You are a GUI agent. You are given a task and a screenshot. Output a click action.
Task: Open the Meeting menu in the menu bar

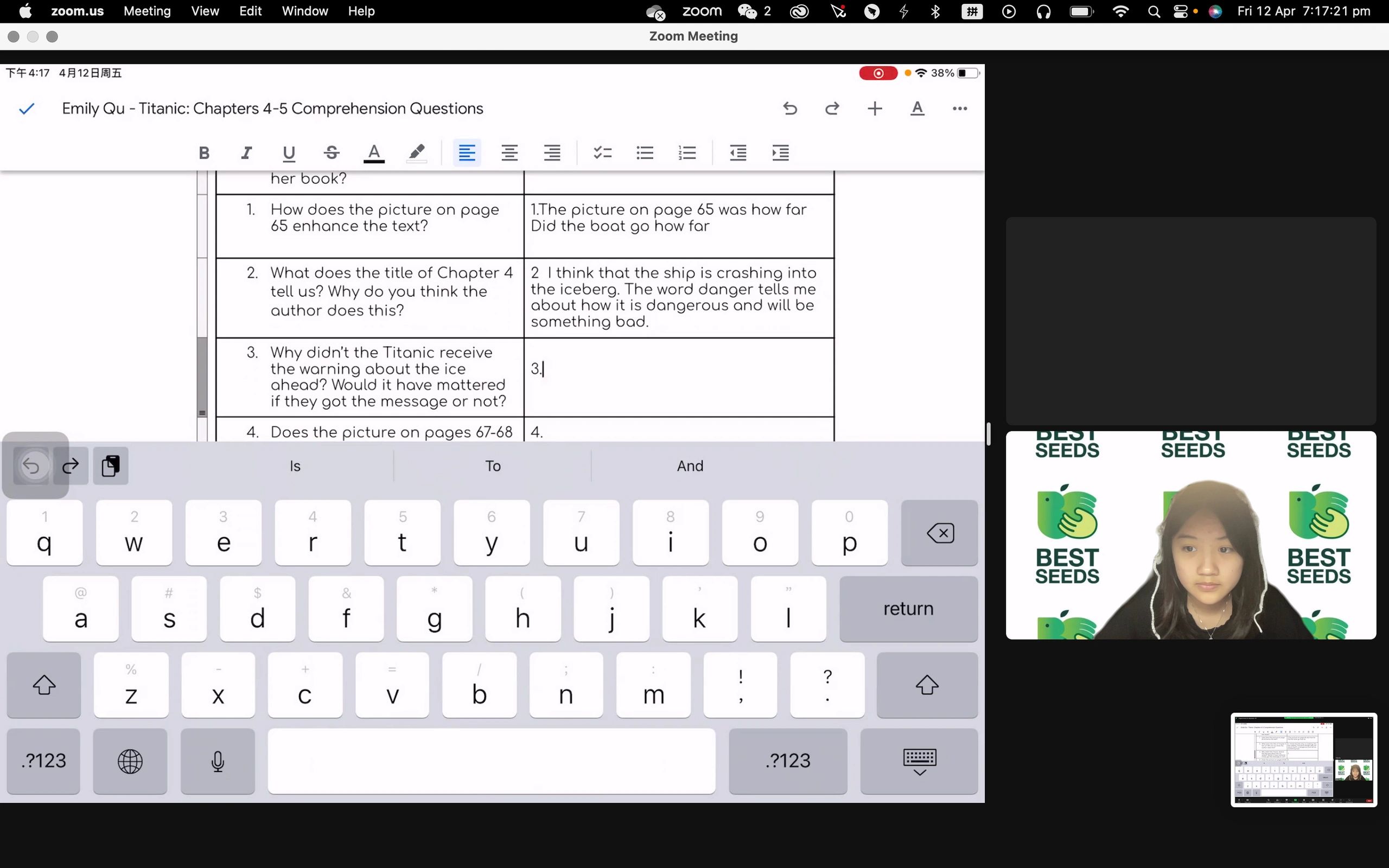147,11
